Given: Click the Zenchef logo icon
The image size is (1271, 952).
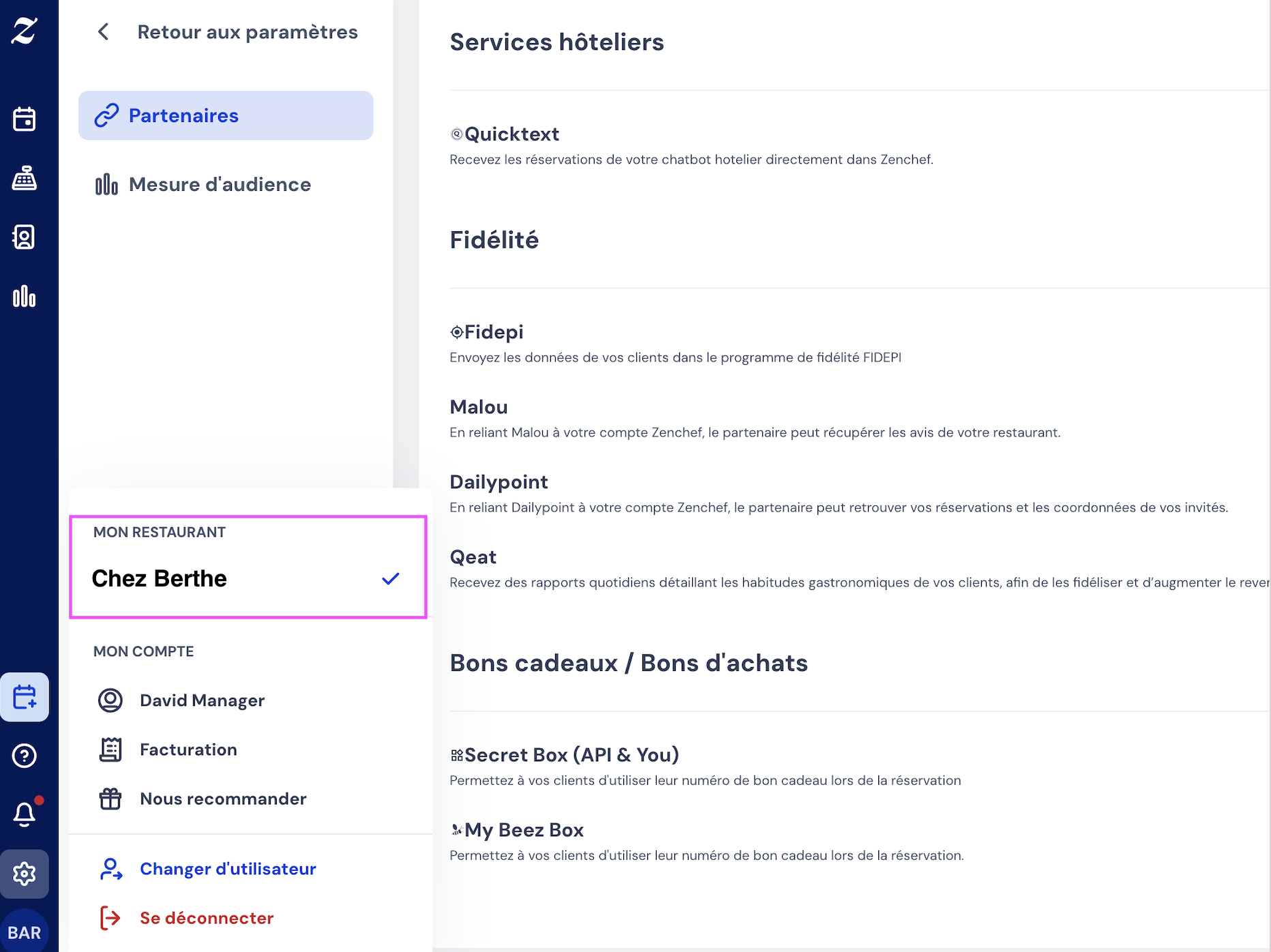Looking at the screenshot, I should [25, 31].
